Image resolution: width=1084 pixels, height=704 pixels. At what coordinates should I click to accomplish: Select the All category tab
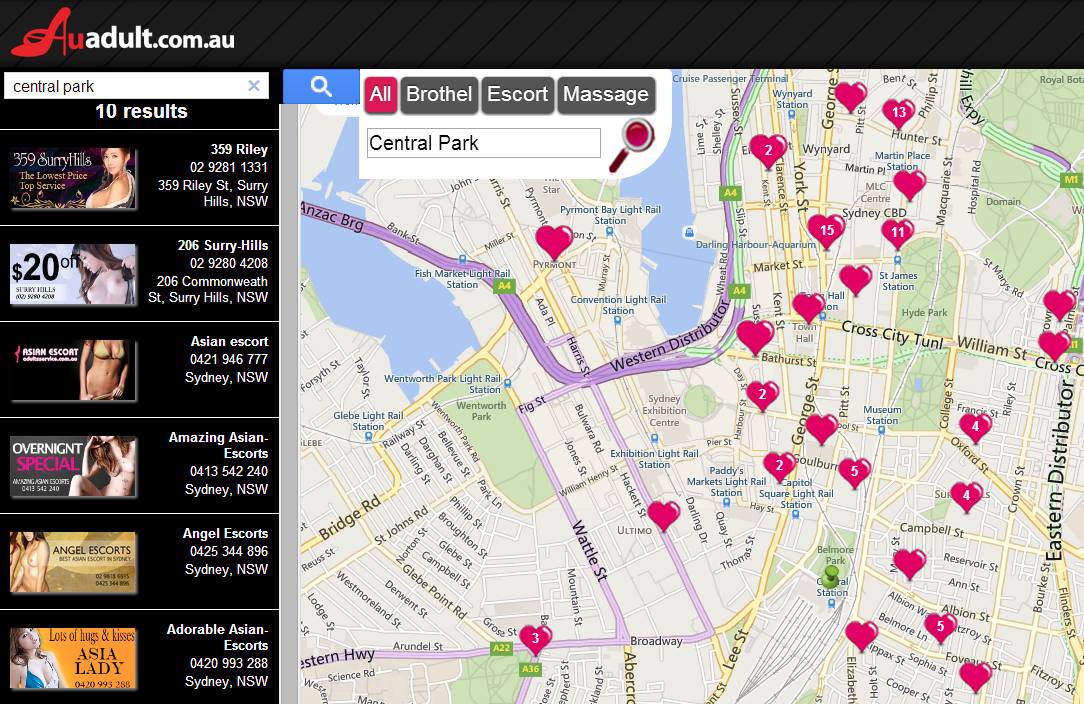pos(380,95)
